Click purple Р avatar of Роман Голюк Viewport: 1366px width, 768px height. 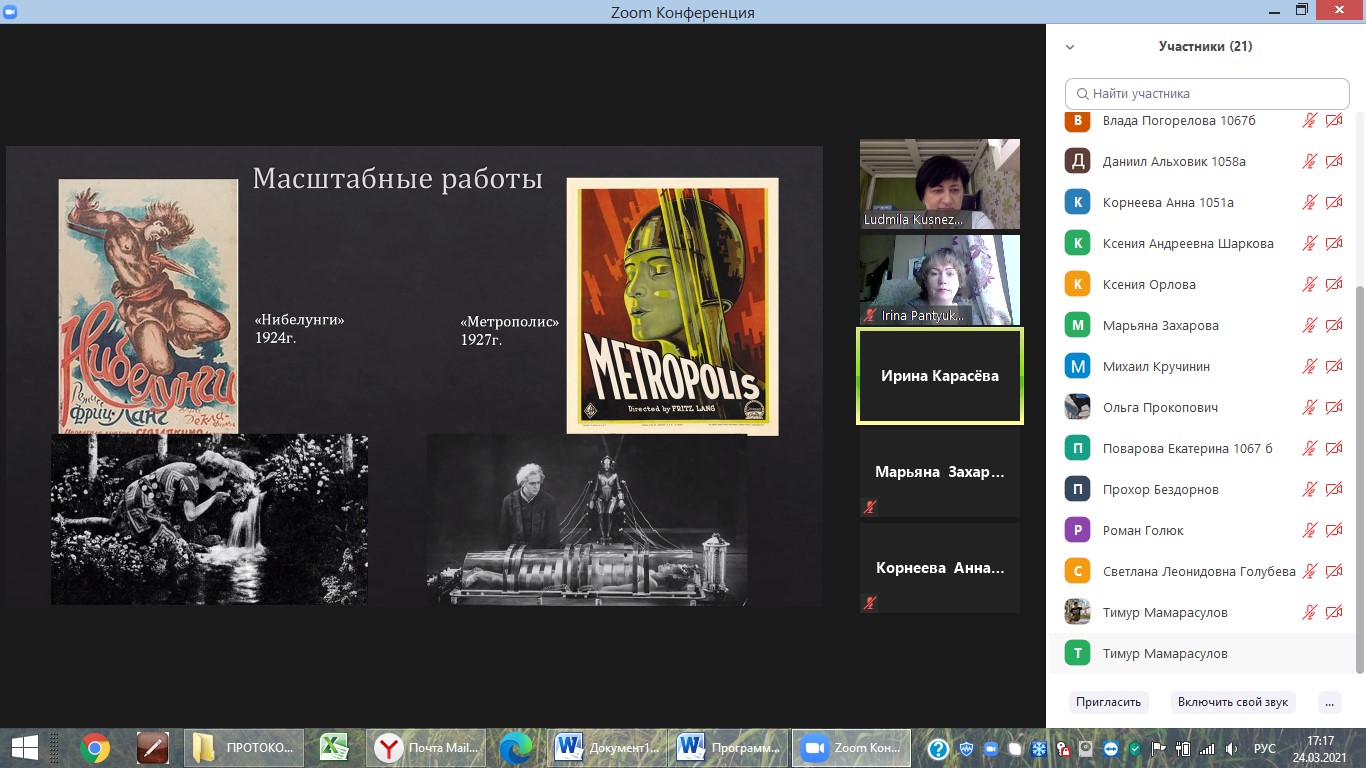[x=1077, y=530]
